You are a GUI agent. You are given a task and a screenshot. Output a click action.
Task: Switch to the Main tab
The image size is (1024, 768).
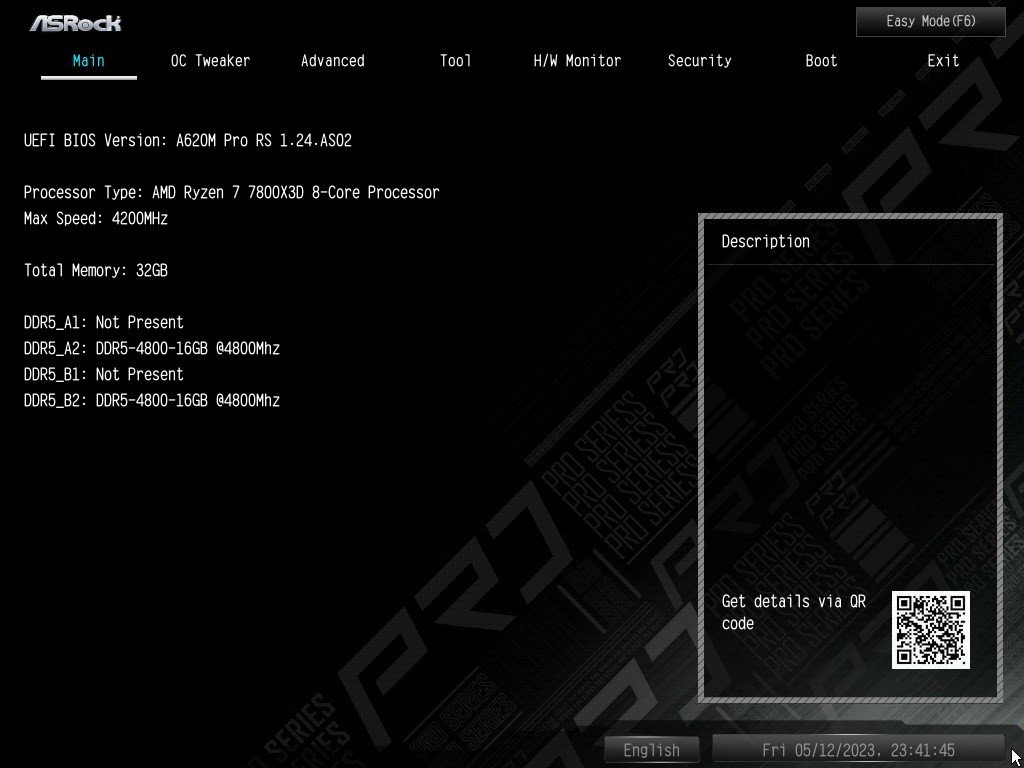click(x=89, y=61)
